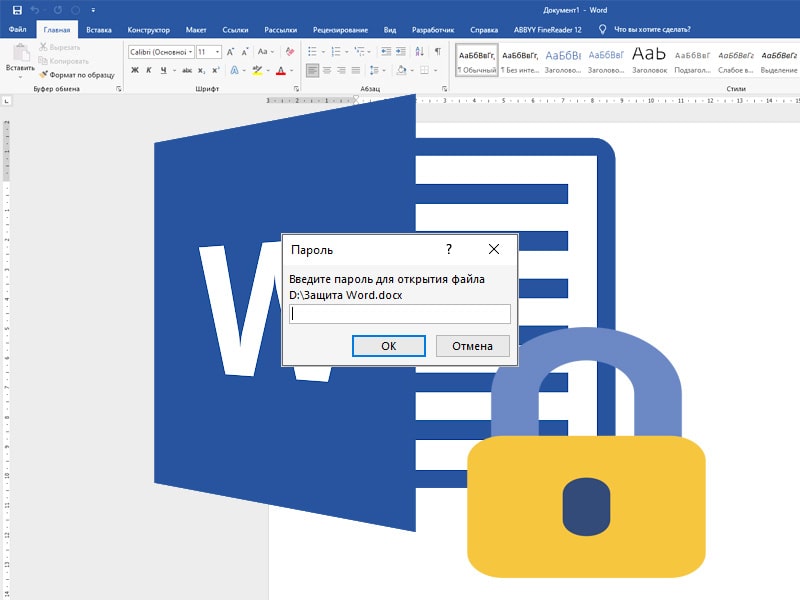Select align left paragraph icon
The image size is (800, 600).
[312, 70]
